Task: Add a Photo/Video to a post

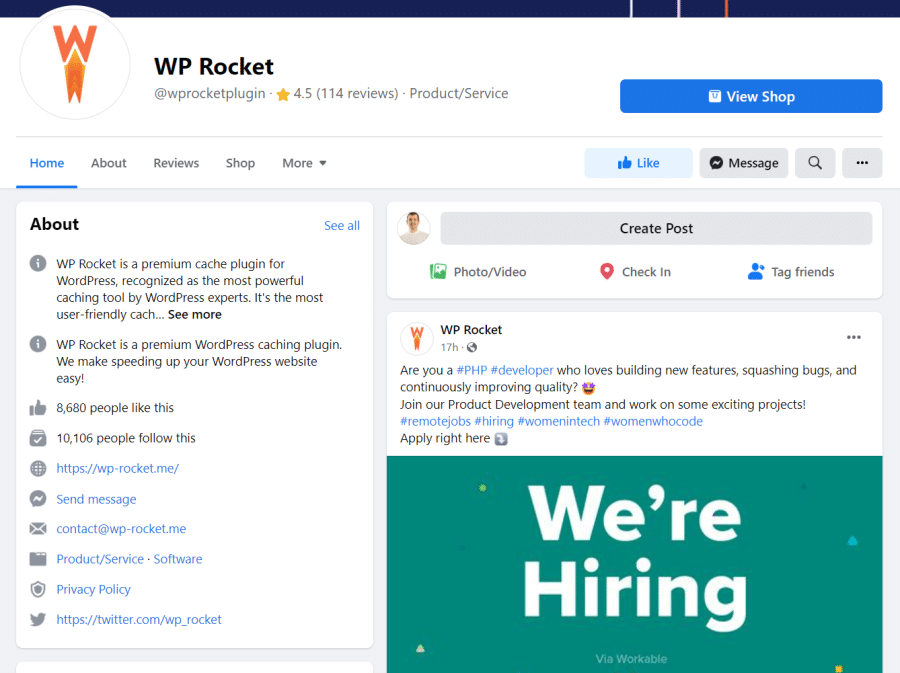Action: coord(478,272)
